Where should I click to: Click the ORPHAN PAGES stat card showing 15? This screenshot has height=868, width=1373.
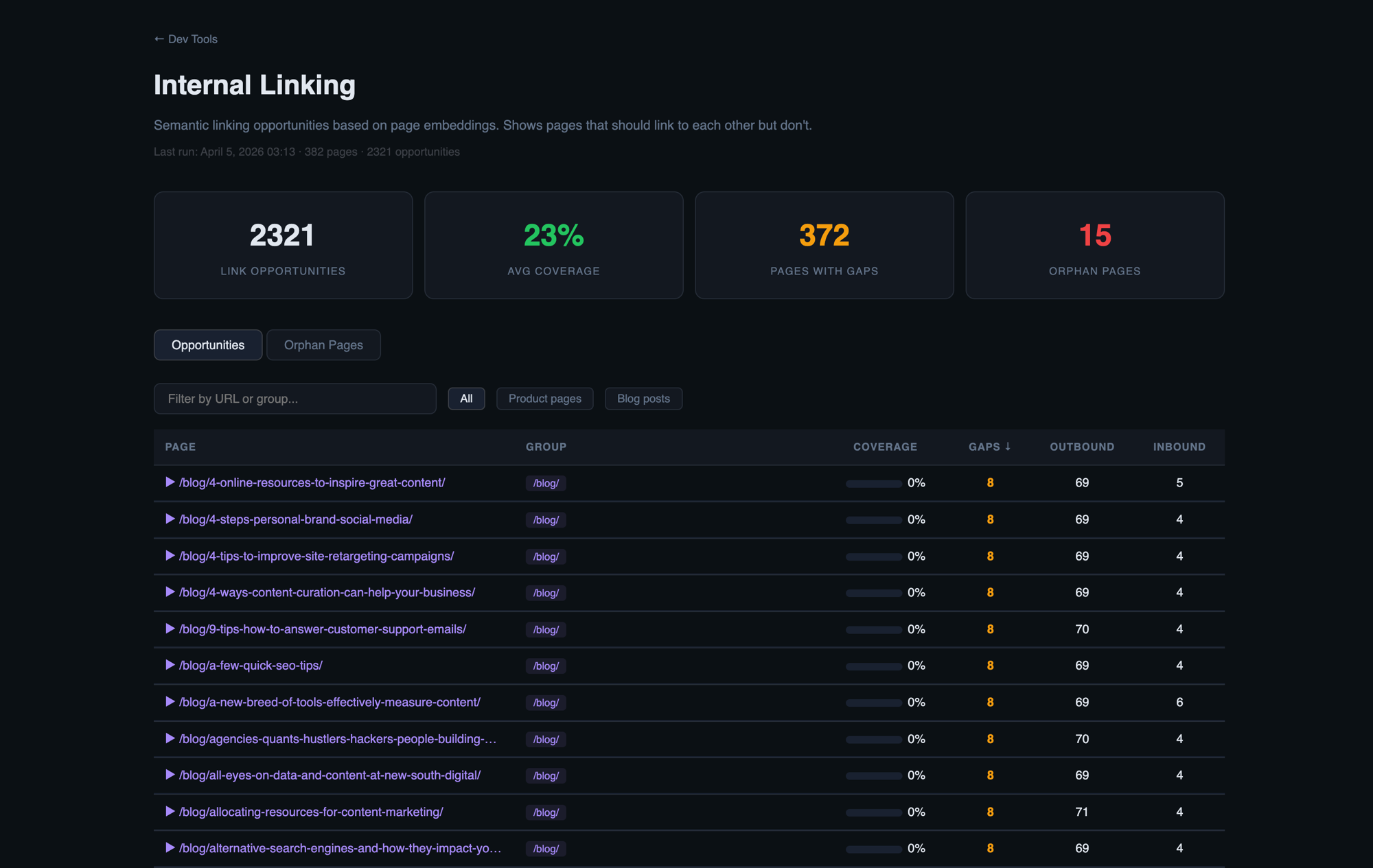(1094, 245)
